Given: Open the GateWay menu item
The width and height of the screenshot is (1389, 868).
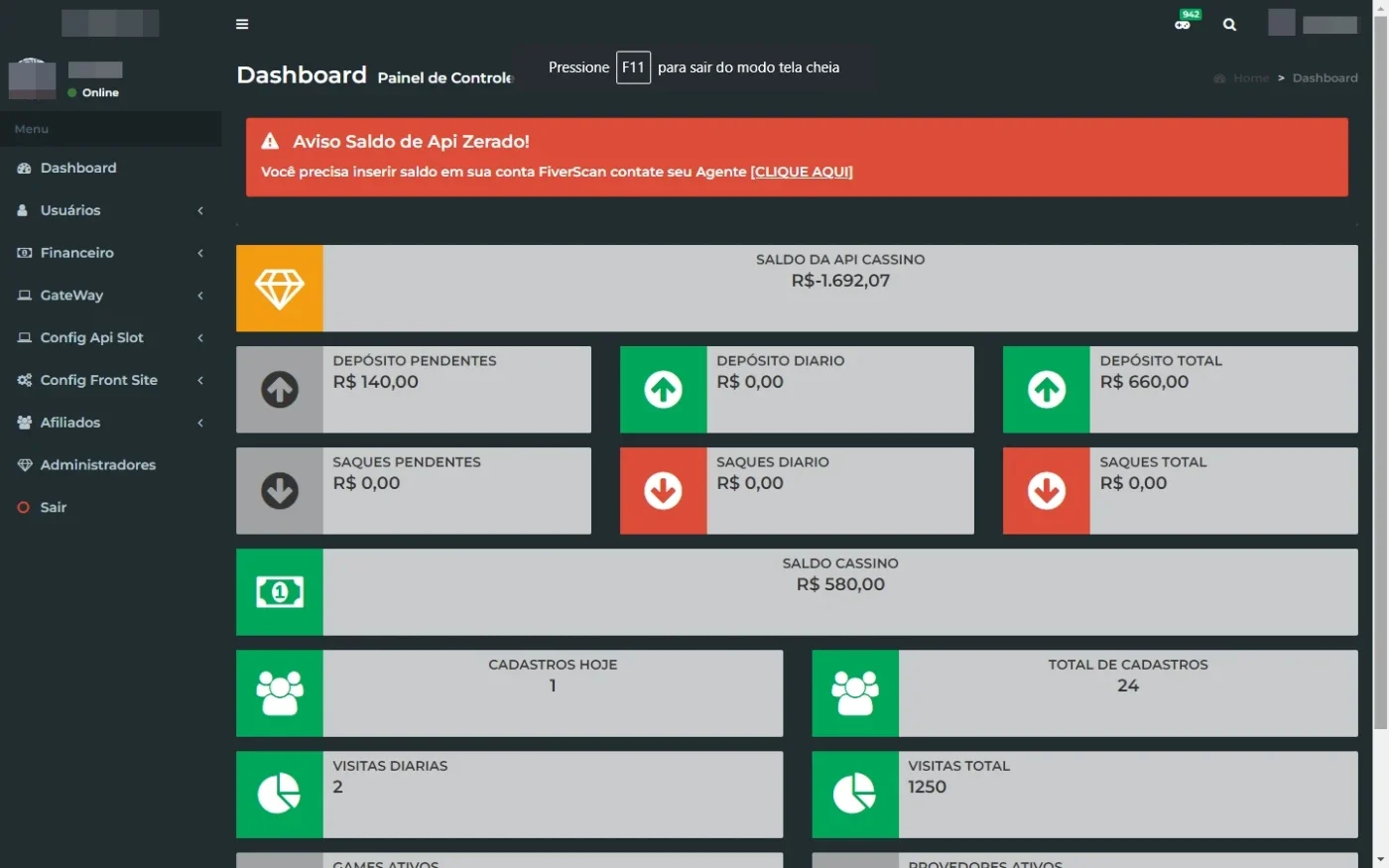Looking at the screenshot, I should [x=110, y=296].
